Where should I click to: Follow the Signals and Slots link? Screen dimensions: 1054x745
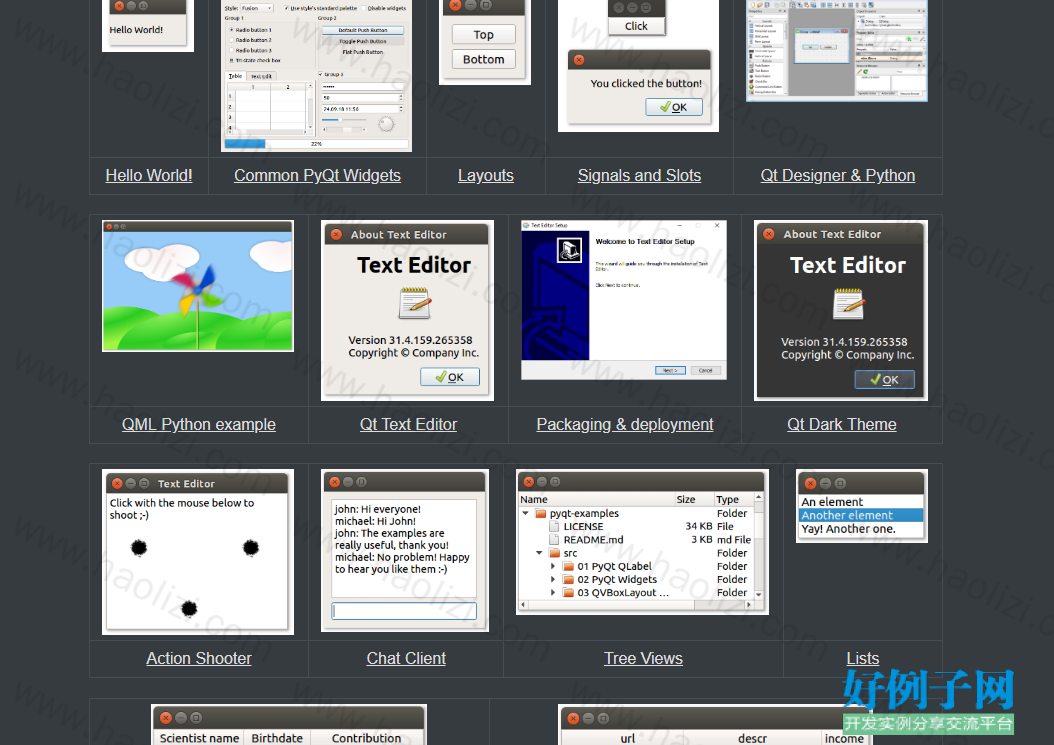pyautogui.click(x=639, y=175)
